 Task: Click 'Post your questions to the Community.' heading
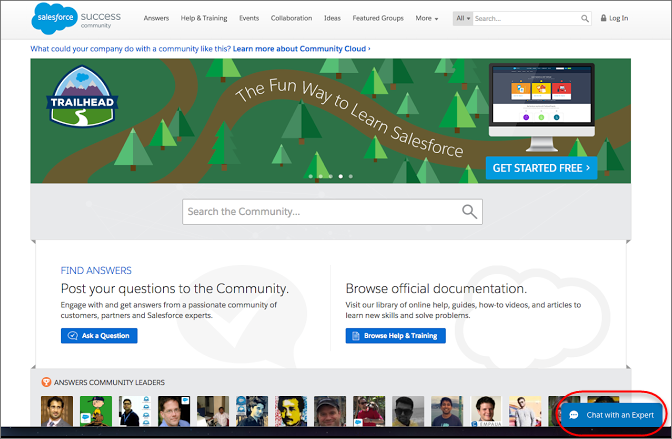[174, 289]
